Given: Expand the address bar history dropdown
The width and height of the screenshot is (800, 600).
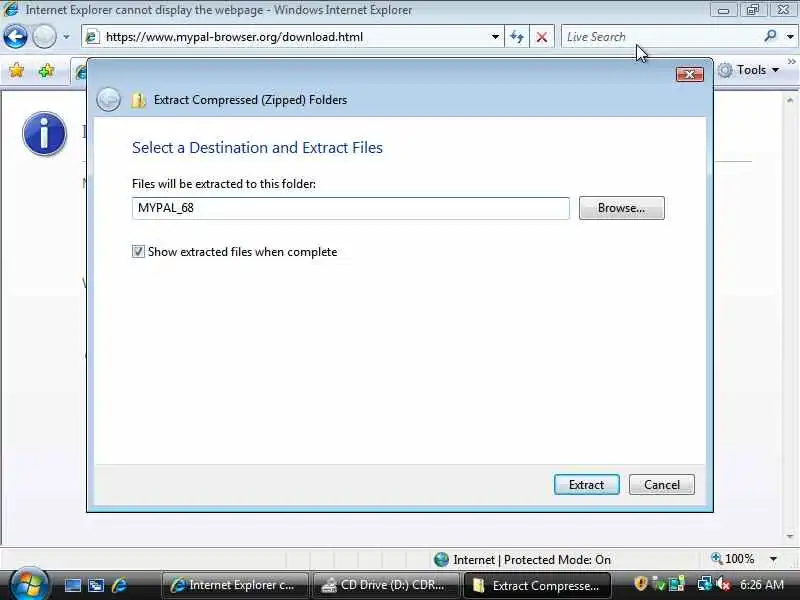Looking at the screenshot, I should tap(495, 37).
